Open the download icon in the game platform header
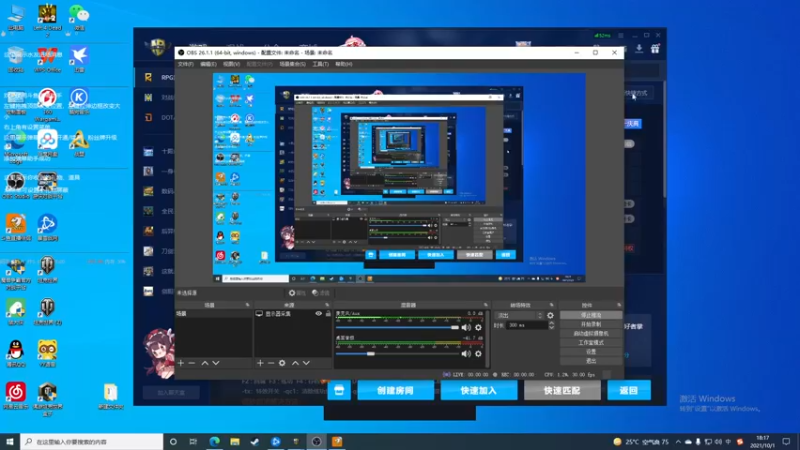Screen dimensions: 800x450 [639, 49]
